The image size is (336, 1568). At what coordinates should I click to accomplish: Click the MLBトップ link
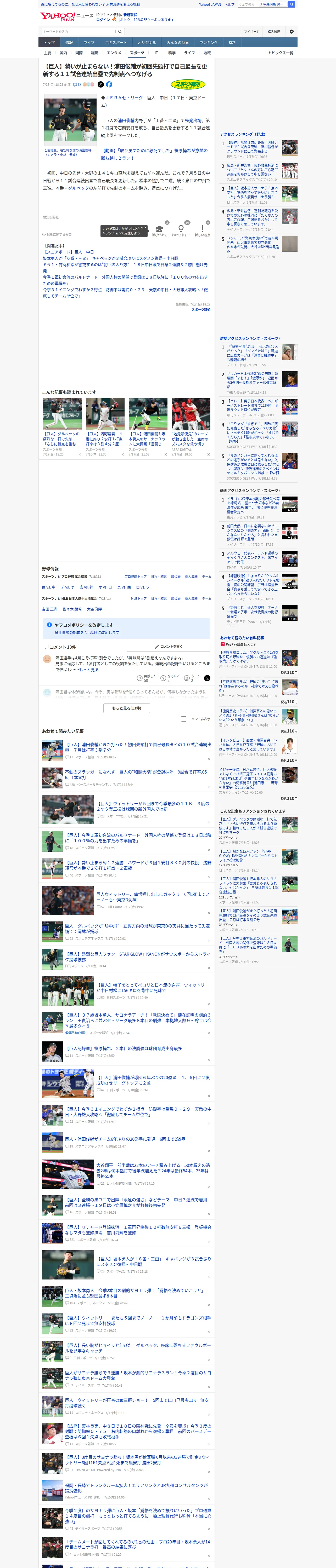138,598
